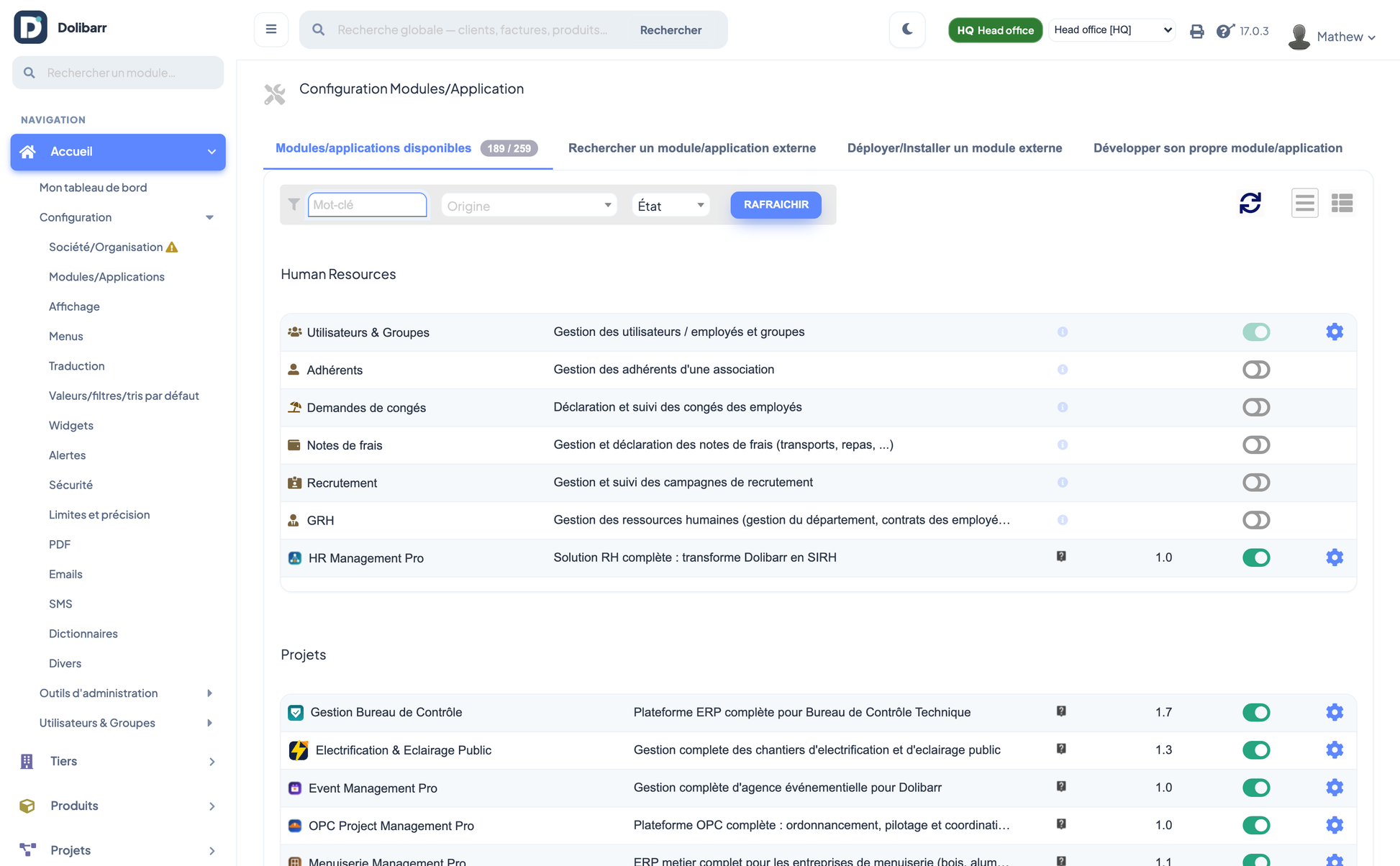Open the Origine filter dropdown
1400x866 pixels.
(529, 206)
